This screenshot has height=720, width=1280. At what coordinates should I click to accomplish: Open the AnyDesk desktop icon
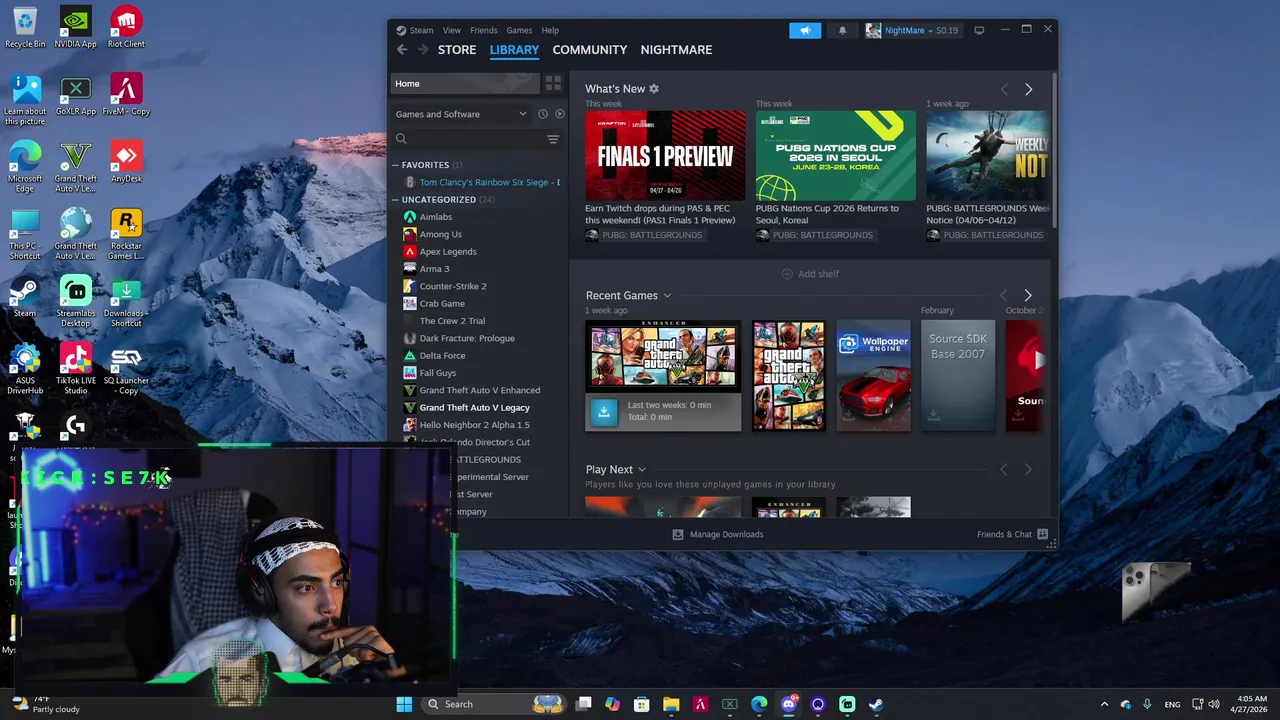126,162
